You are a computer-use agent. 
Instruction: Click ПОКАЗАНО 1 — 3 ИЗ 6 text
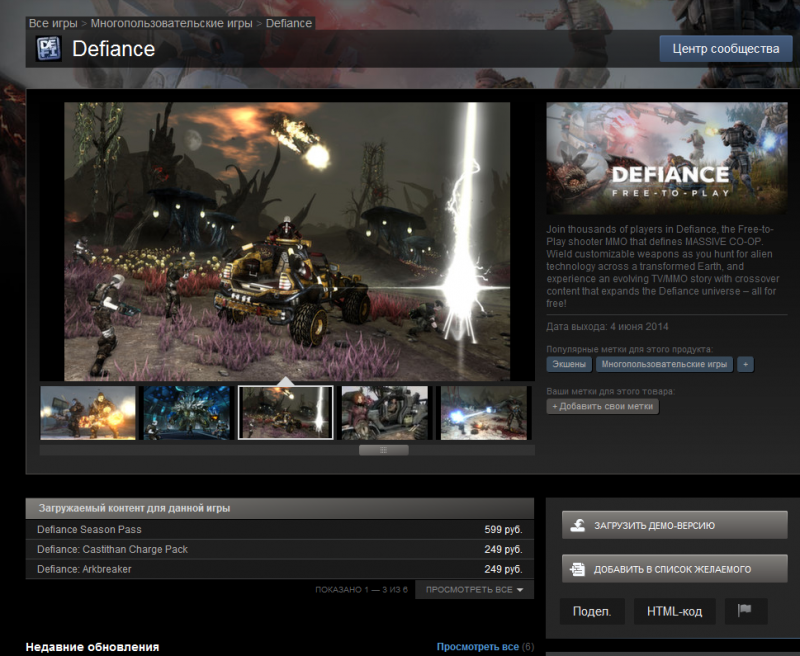pyautogui.click(x=361, y=590)
